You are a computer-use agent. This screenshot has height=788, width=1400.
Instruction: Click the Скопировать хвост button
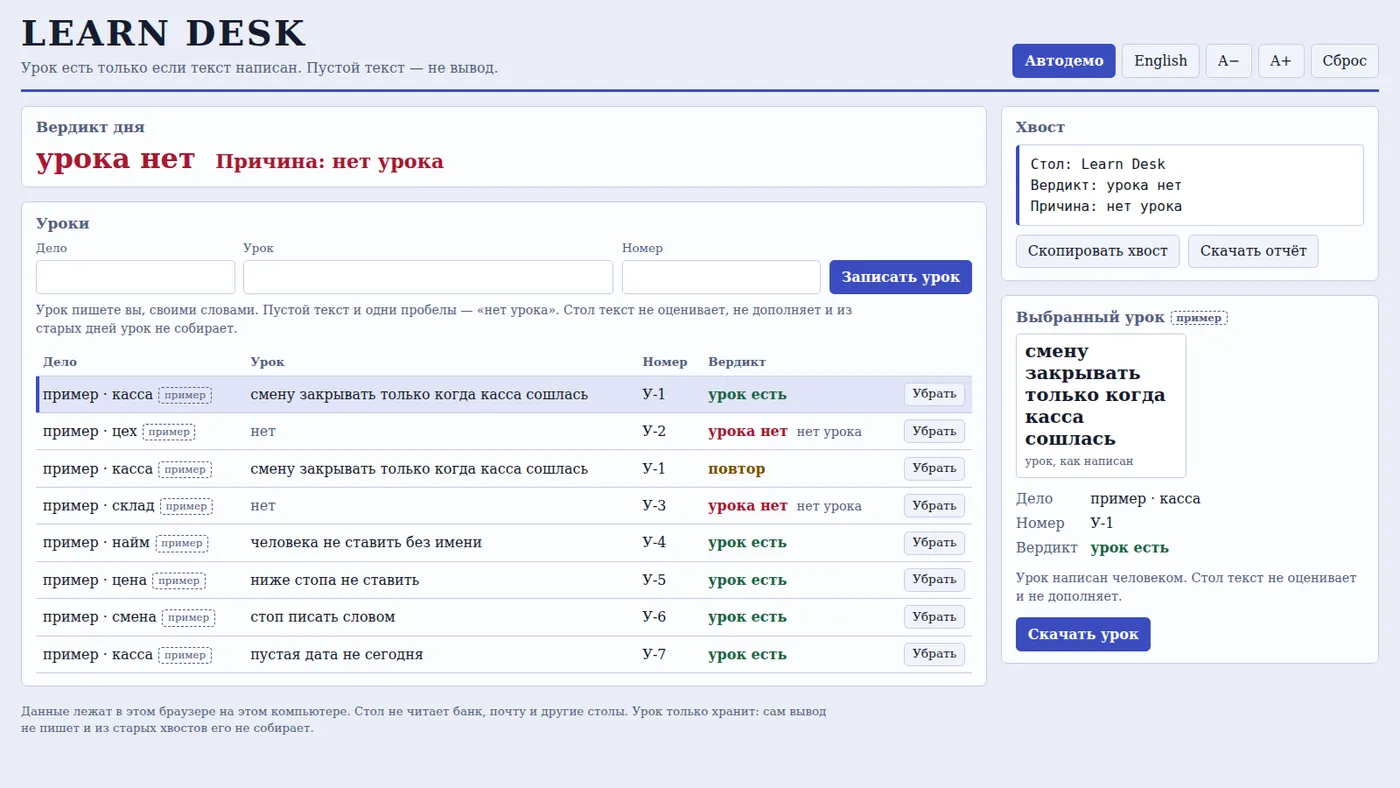coord(1097,251)
